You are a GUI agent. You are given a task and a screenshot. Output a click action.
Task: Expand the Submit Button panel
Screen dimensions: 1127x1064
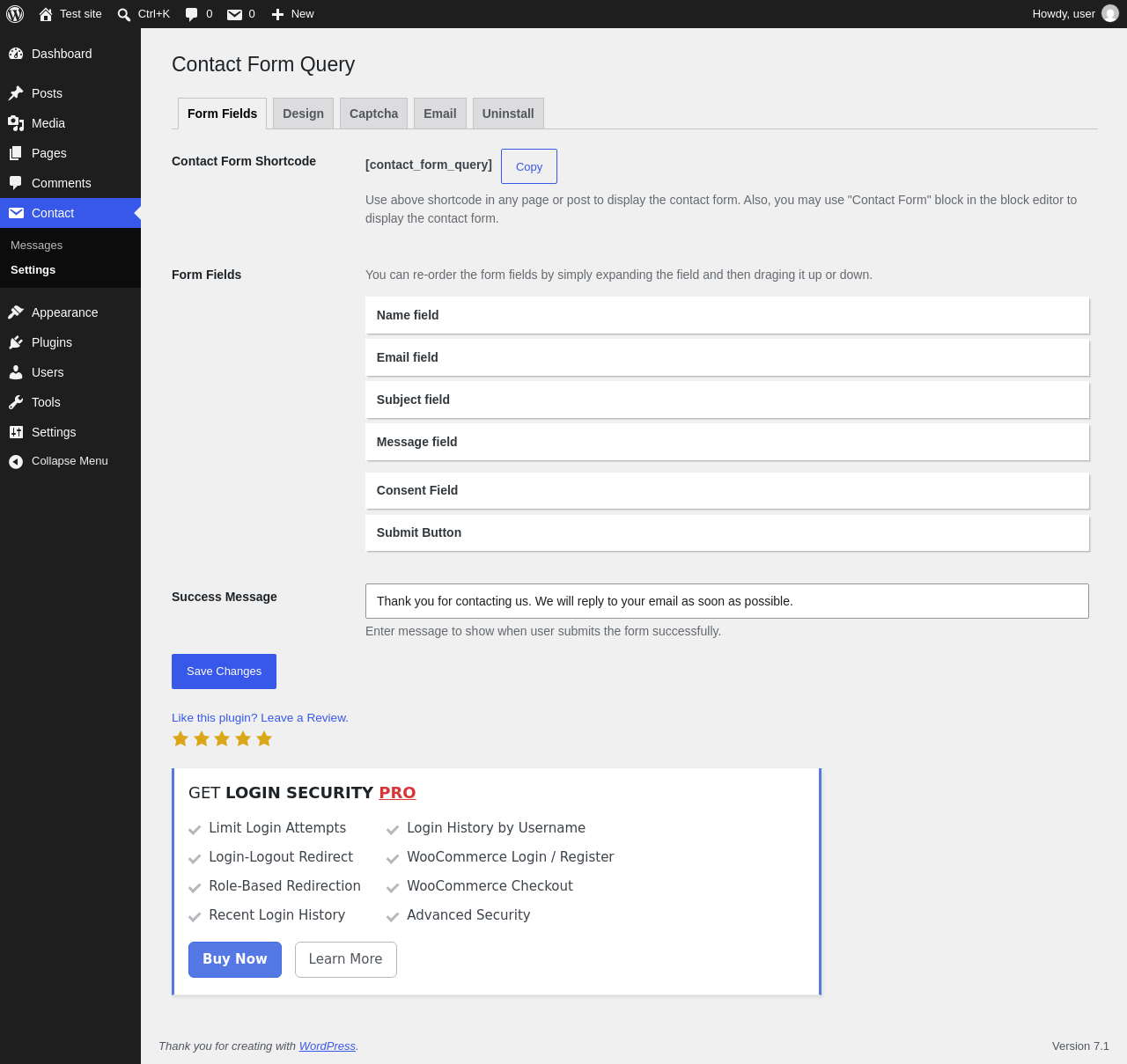point(727,532)
